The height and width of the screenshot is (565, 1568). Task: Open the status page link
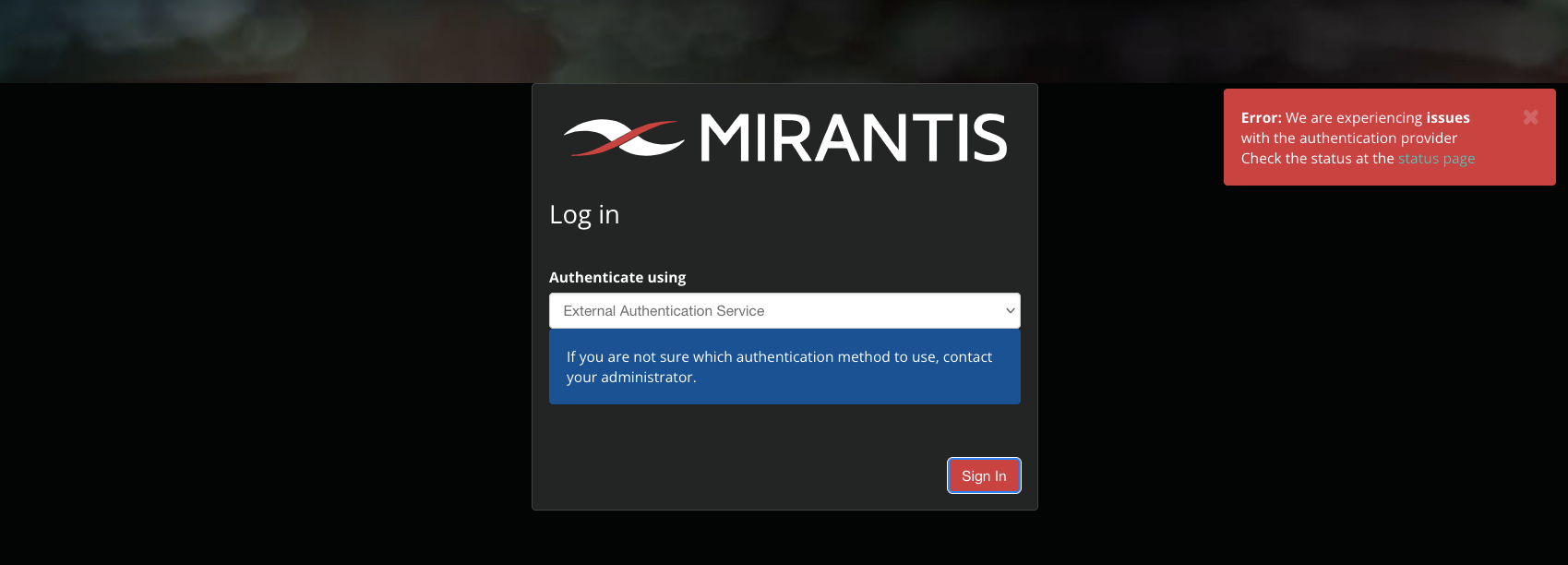pyautogui.click(x=1436, y=159)
